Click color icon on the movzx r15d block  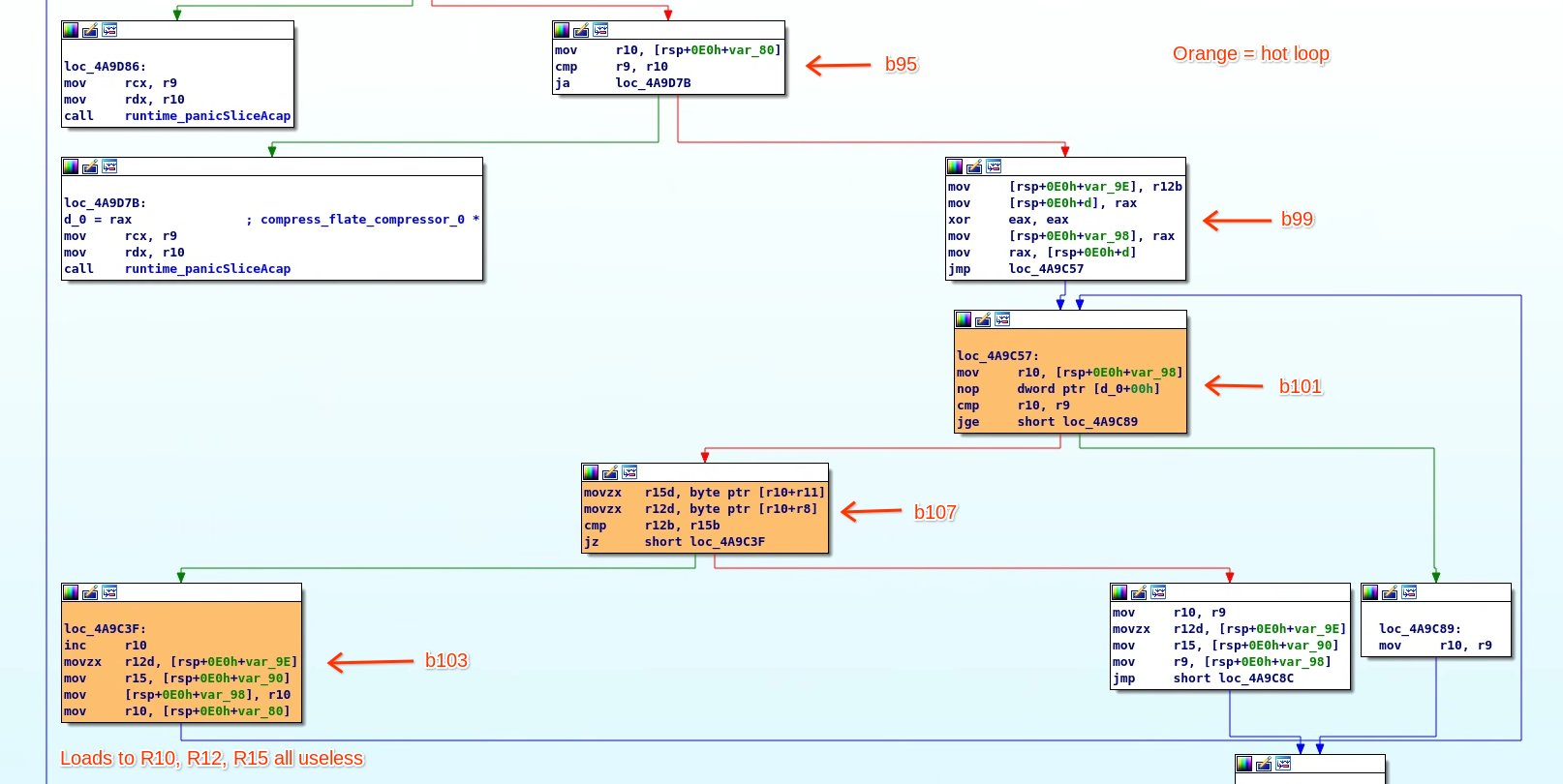(x=591, y=472)
